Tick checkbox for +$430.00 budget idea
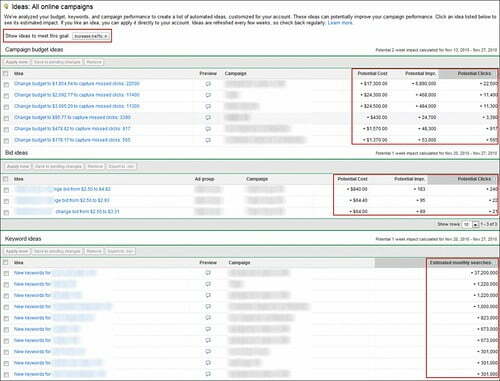This screenshot has height=381, width=500. tap(6, 118)
